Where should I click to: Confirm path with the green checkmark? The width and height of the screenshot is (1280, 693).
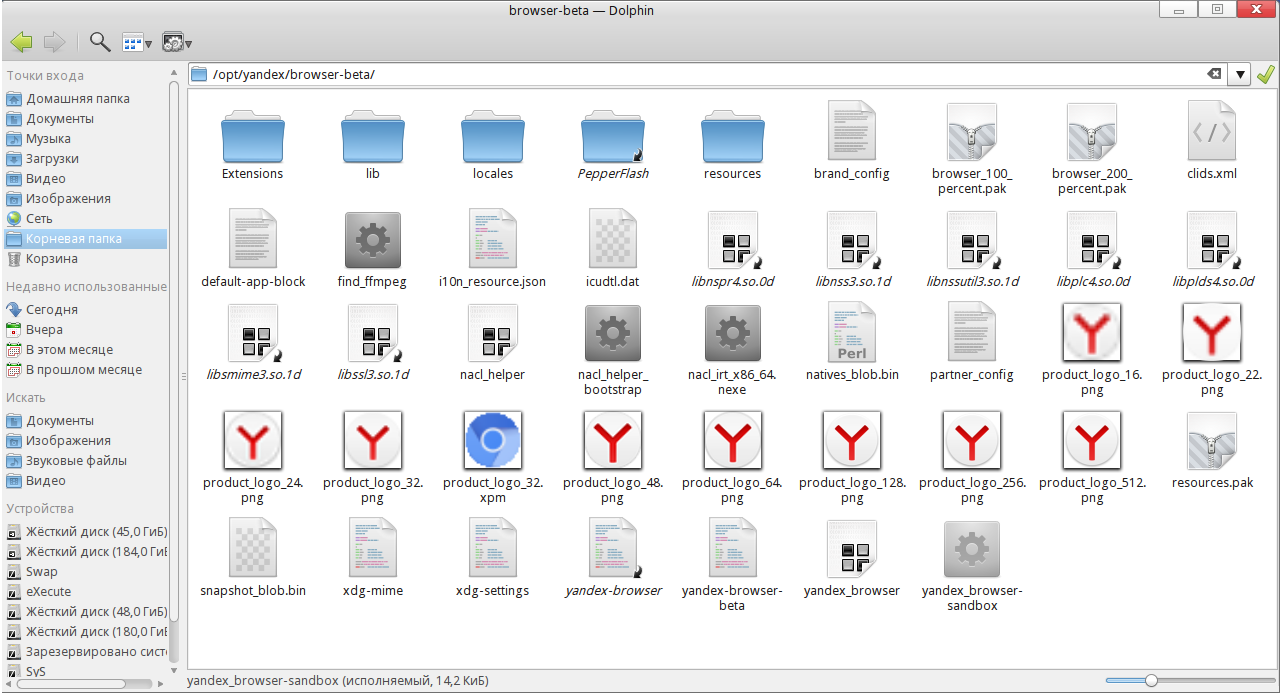click(x=1266, y=74)
